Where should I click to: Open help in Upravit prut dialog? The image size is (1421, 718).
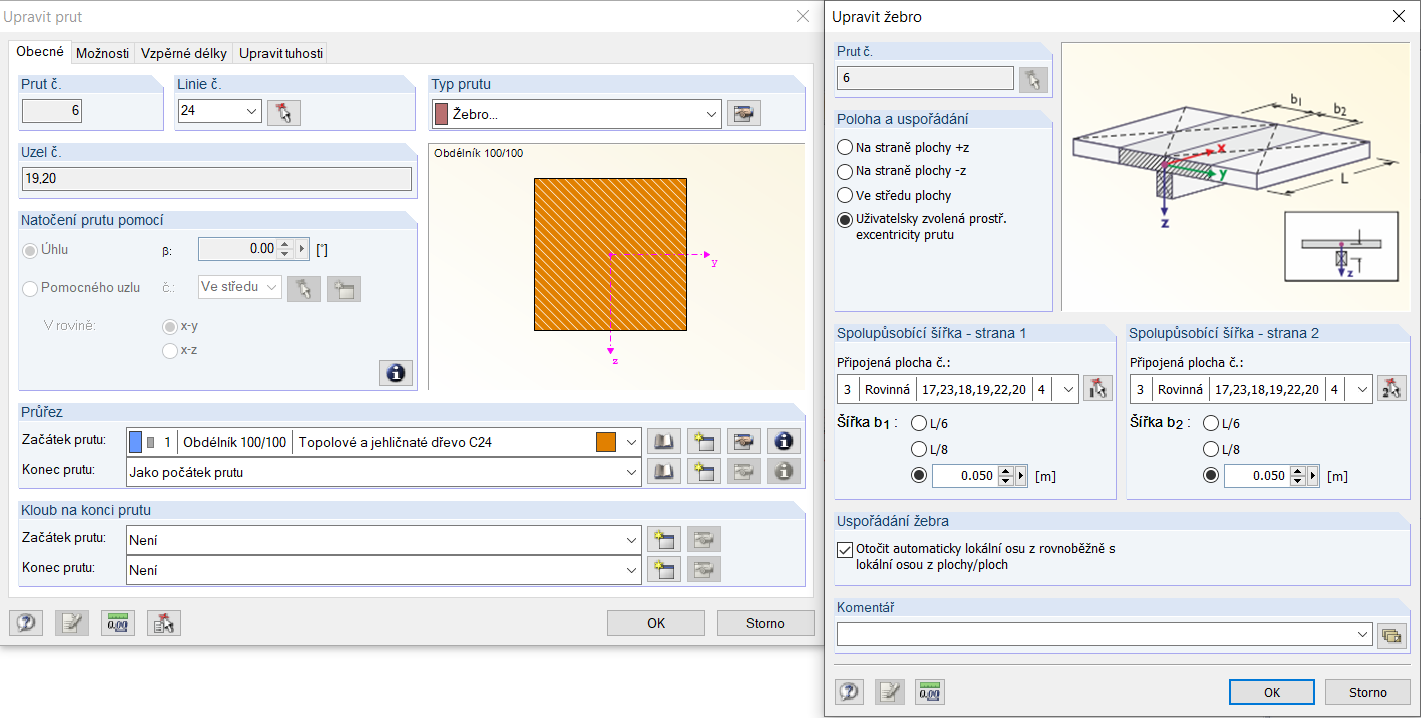coord(26,623)
